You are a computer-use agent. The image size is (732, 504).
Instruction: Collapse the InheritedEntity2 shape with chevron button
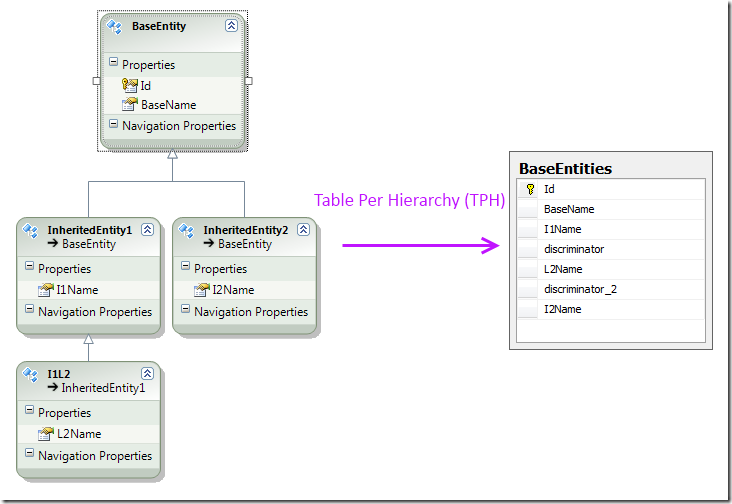click(303, 229)
